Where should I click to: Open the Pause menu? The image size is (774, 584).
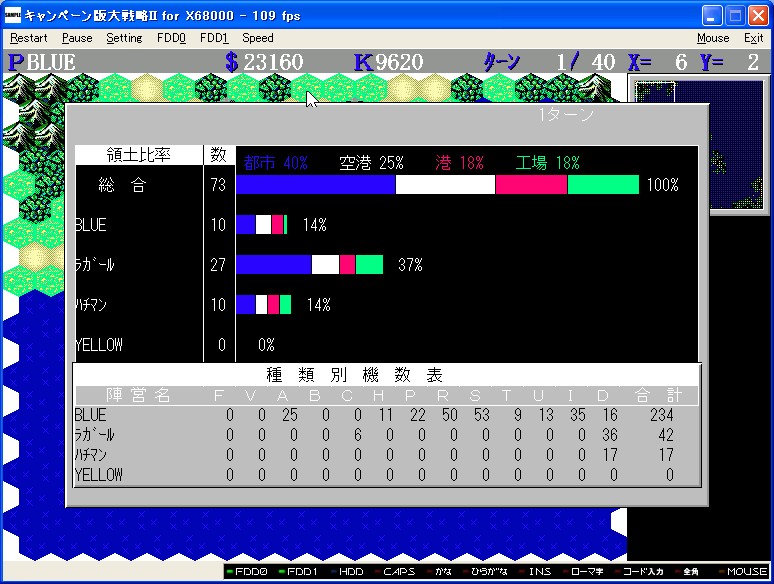[77, 38]
